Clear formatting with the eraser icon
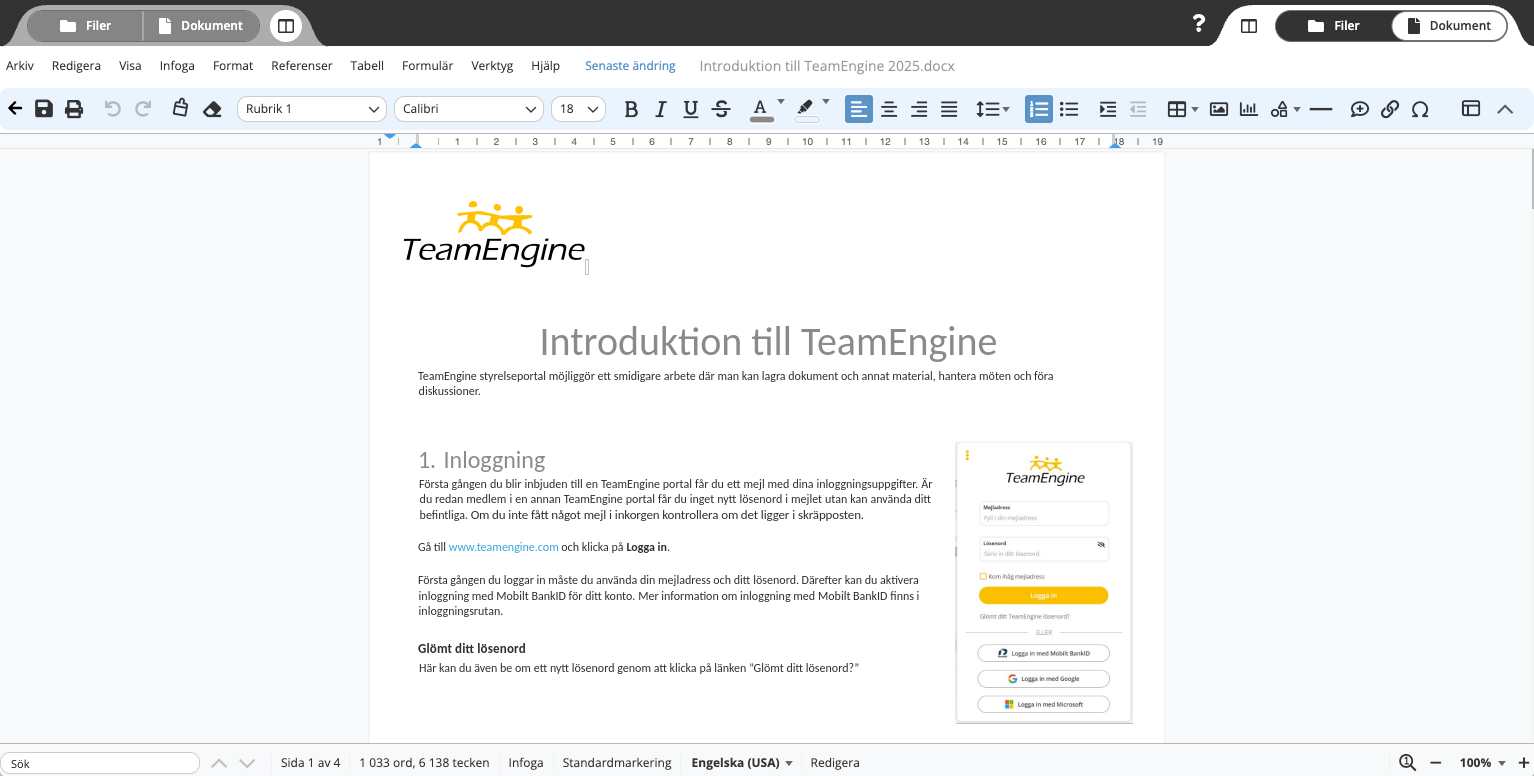 [212, 109]
